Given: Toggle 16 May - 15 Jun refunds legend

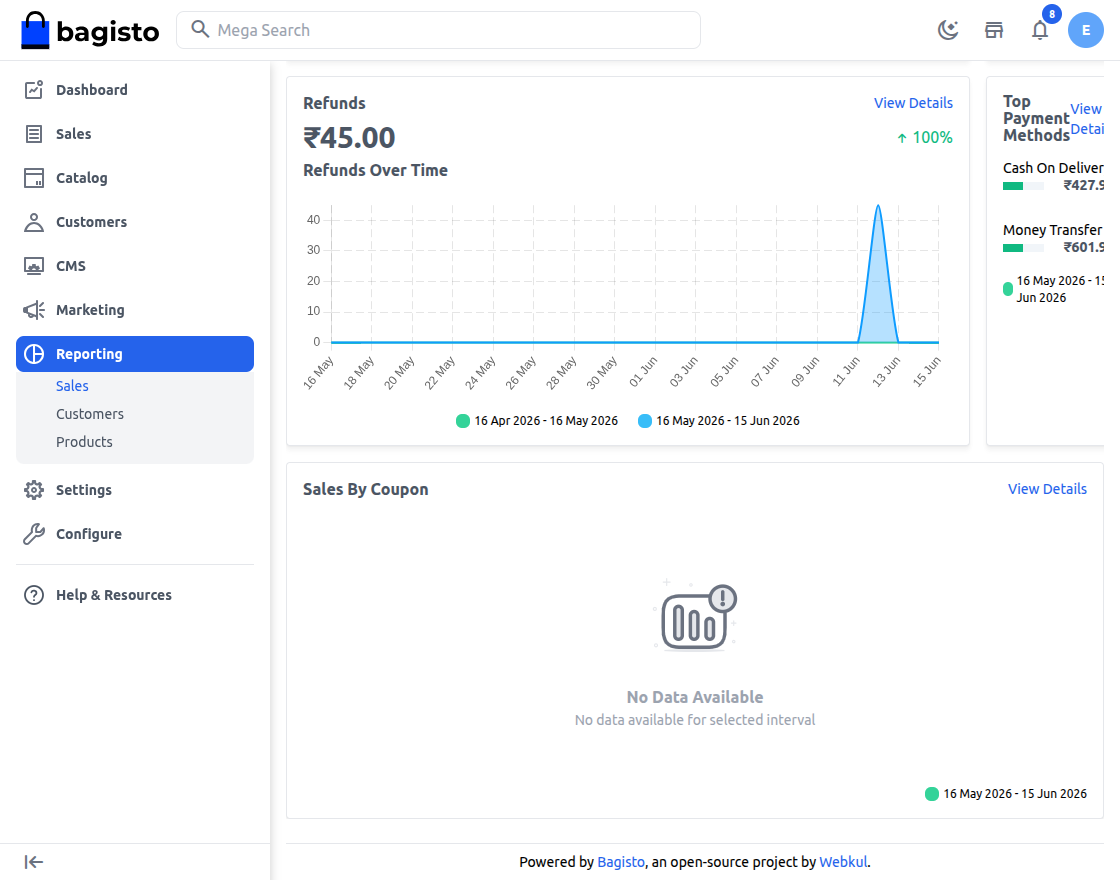Looking at the screenshot, I should click(719, 421).
